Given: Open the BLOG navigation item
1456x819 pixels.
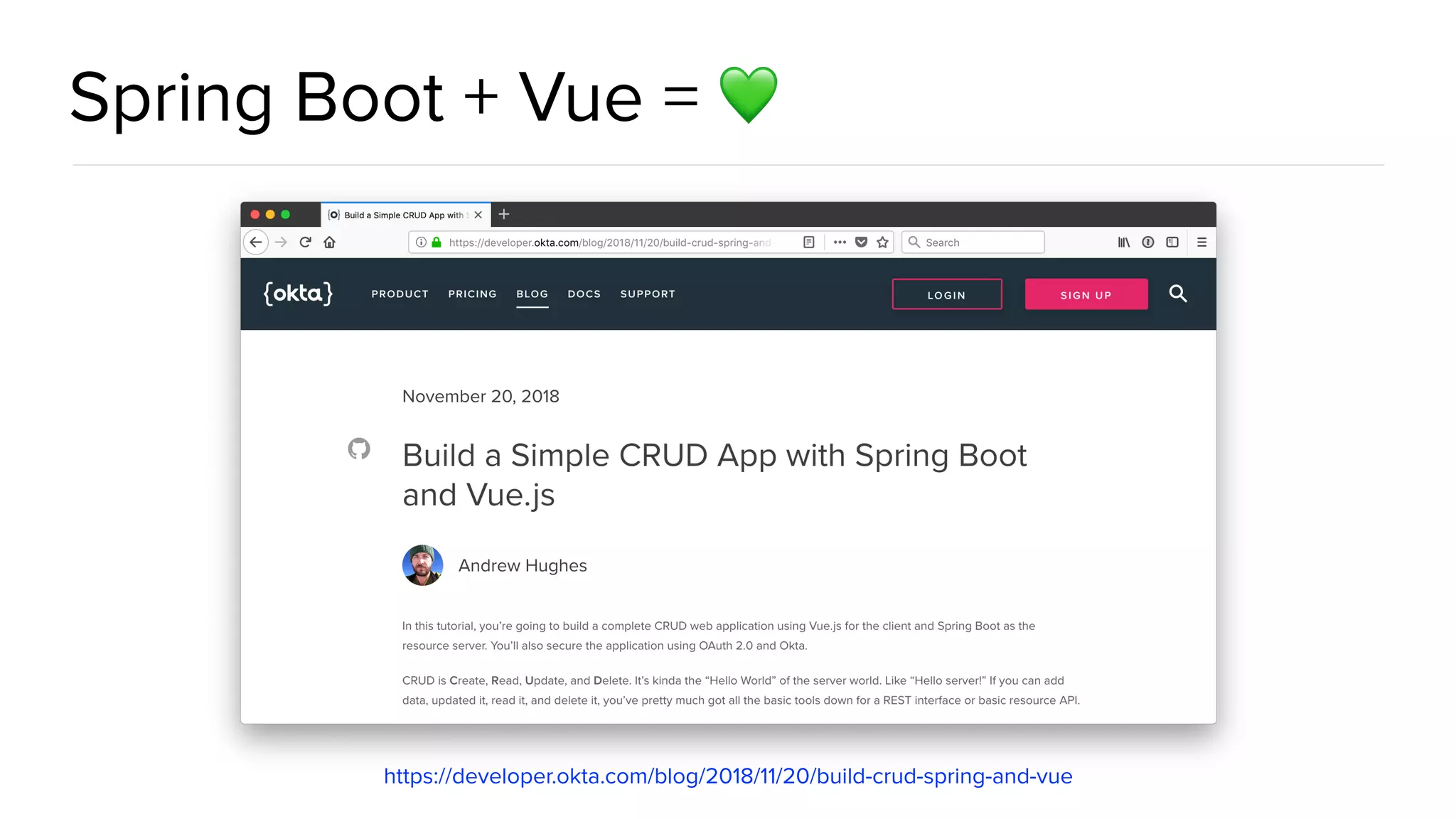Looking at the screenshot, I should coord(532,294).
